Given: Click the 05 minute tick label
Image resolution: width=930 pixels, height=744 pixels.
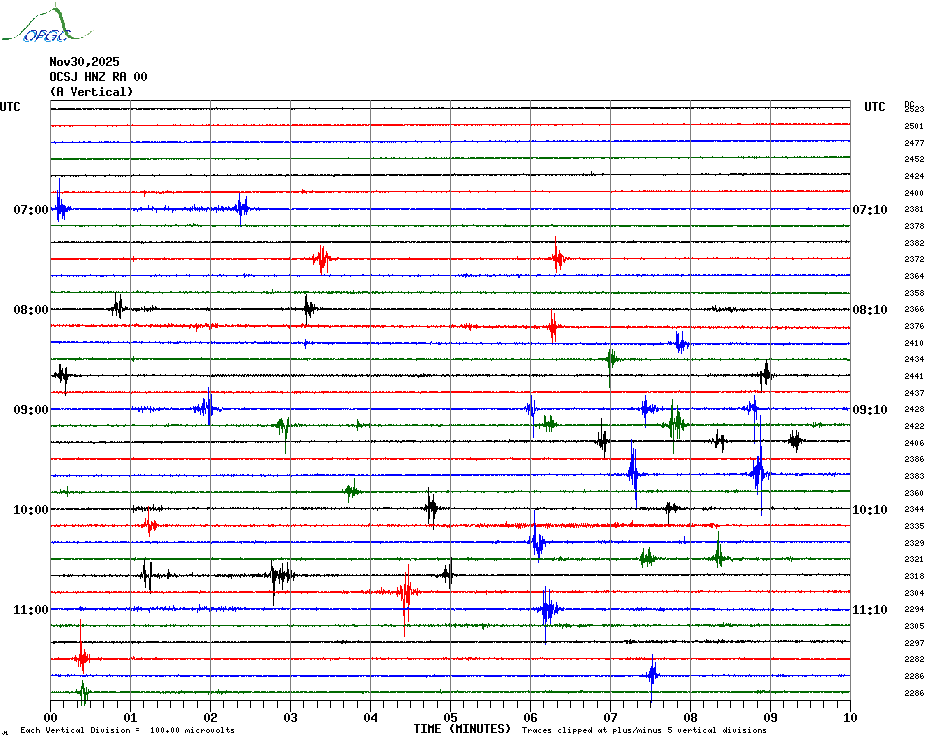Looking at the screenshot, I should click(451, 717).
